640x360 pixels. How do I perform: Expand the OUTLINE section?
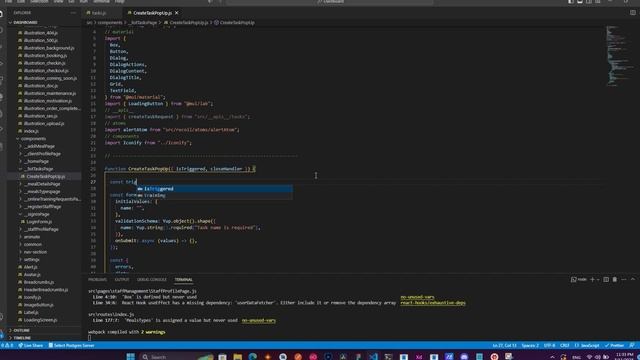21,330
